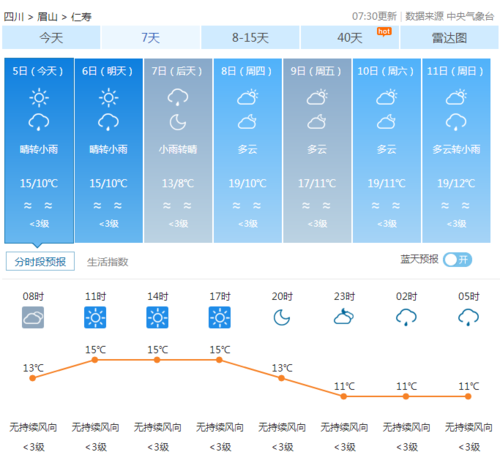Select the 分时段预报 tab
The height and width of the screenshot is (471, 500).
pyautogui.click(x=40, y=261)
